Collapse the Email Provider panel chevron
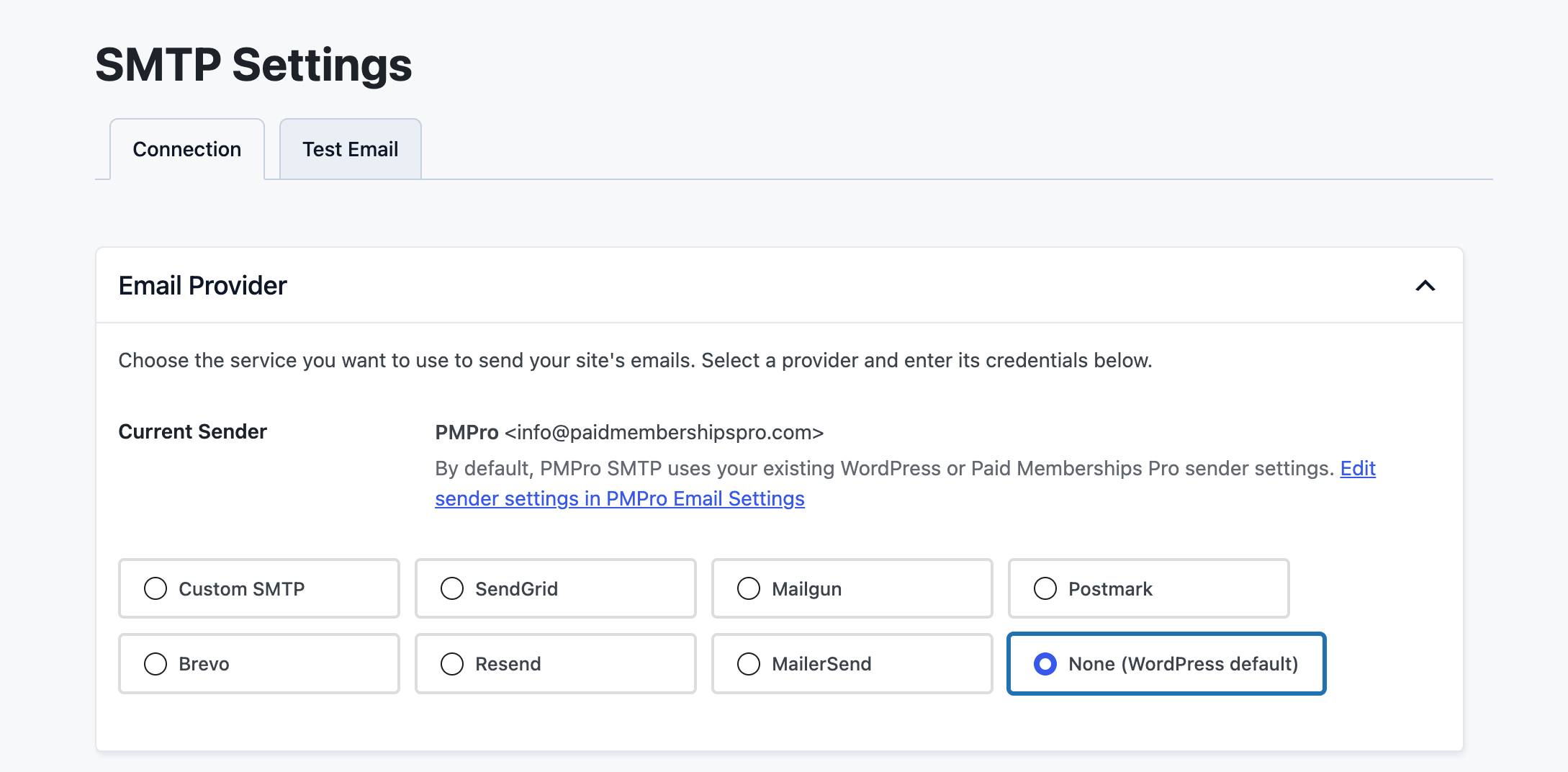Viewport: 1568px width, 772px height. click(x=1425, y=286)
